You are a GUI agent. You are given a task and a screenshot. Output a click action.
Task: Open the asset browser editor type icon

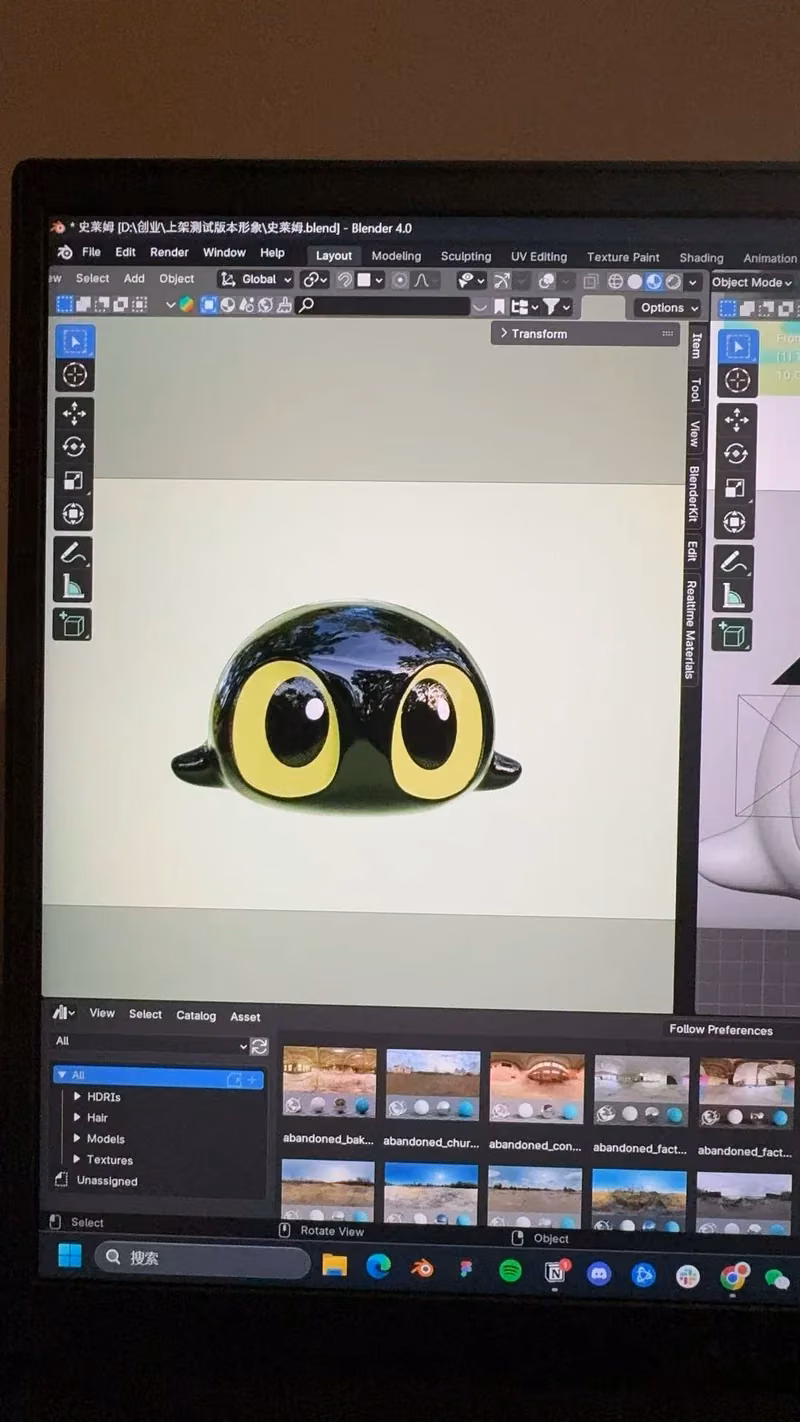click(x=65, y=1013)
